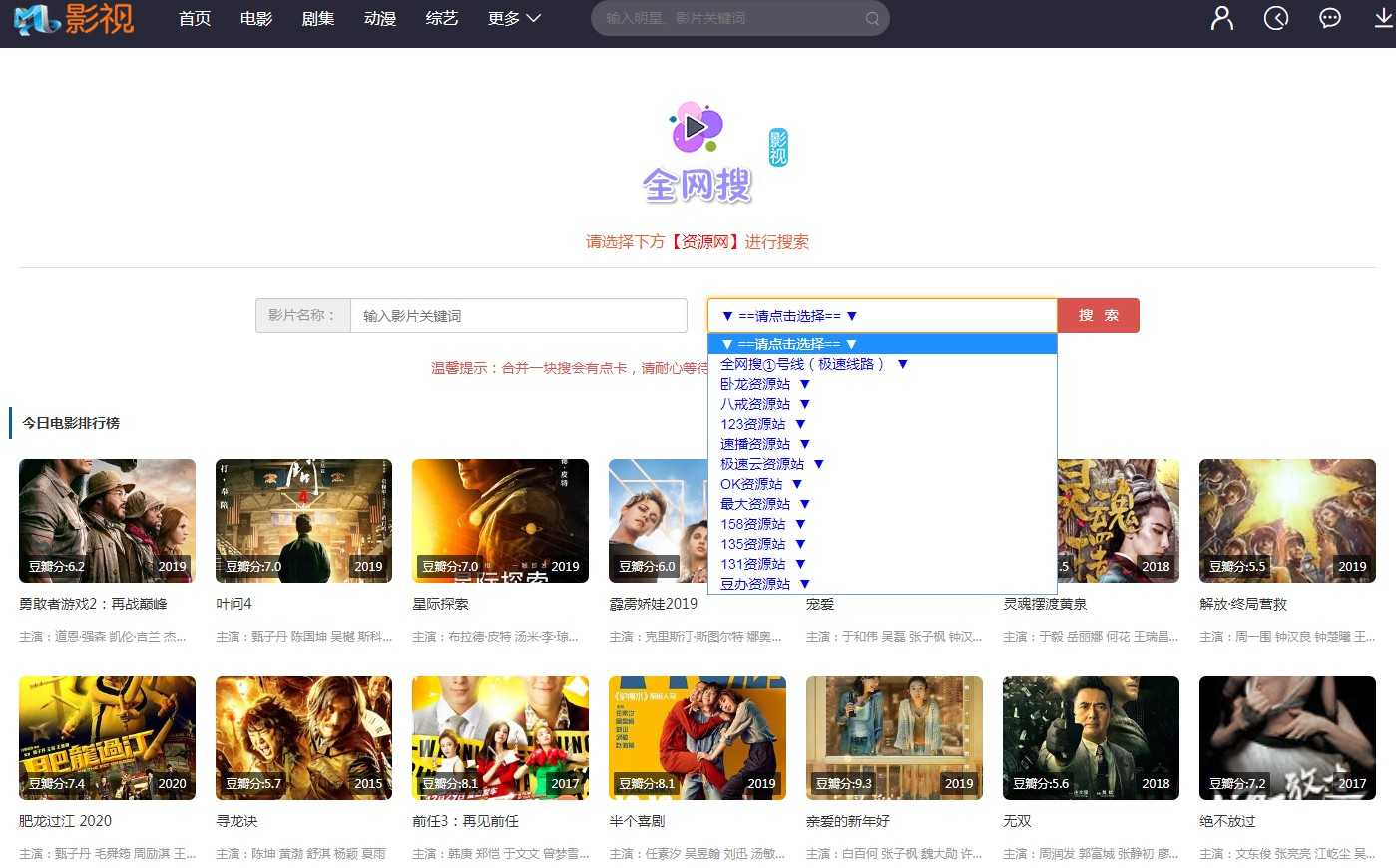1396x868 pixels.
Task: Select 全网搜①号线（极速线路） option
Action: point(882,364)
